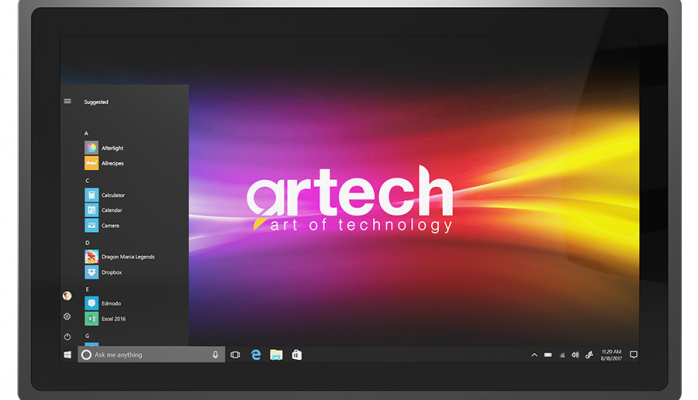Jump to letter D section header
698x400 pixels.
[x=87, y=243]
